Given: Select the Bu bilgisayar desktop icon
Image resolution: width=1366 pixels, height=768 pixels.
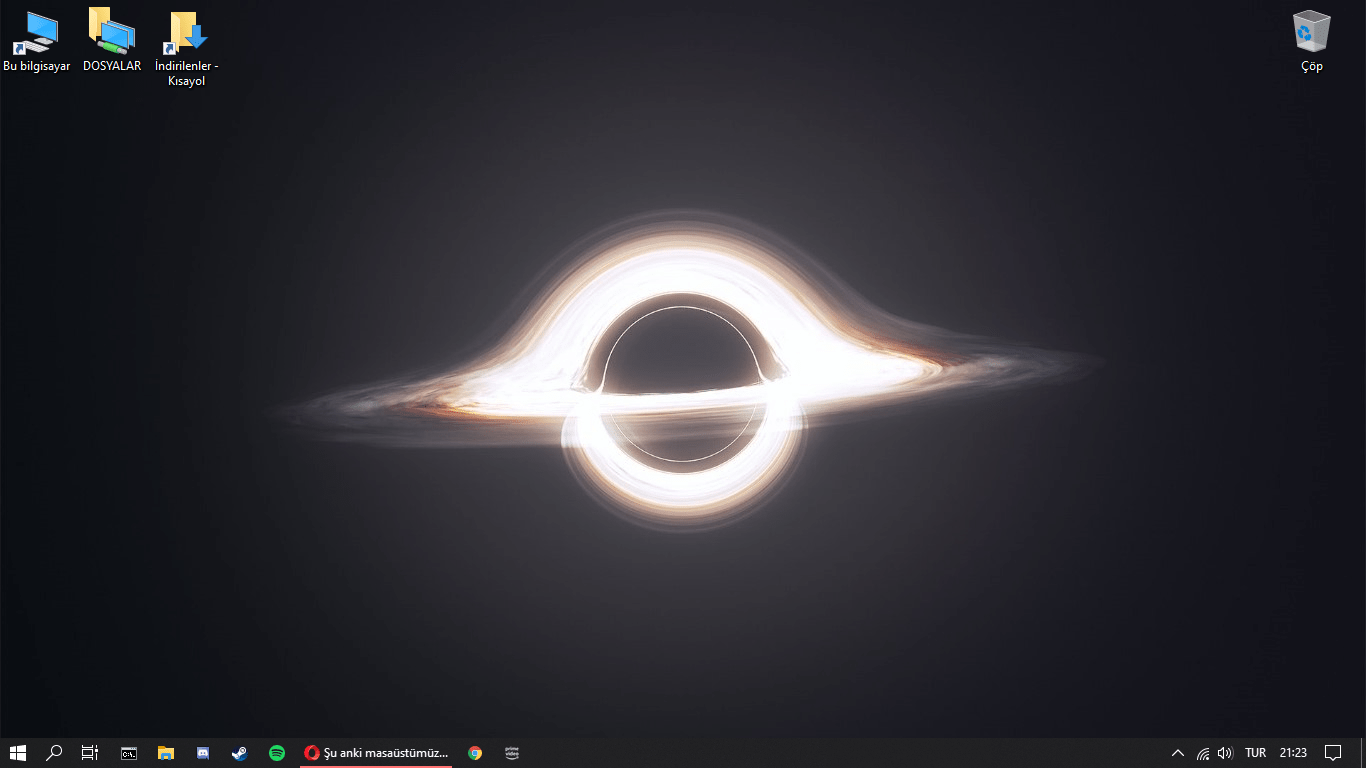Looking at the screenshot, I should (x=37, y=42).
